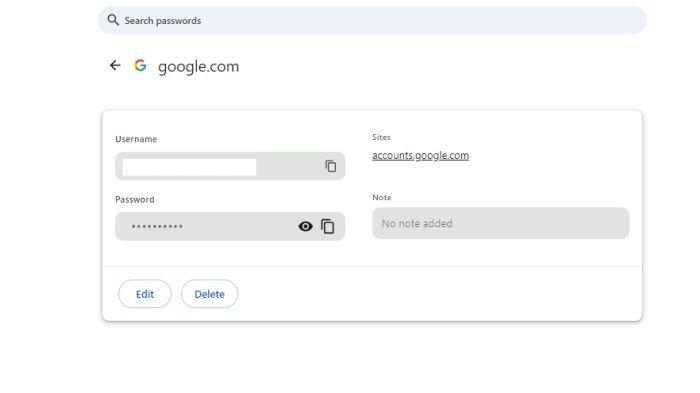Go back using the left arrow
Screen dimensions: 700x393
pos(115,66)
